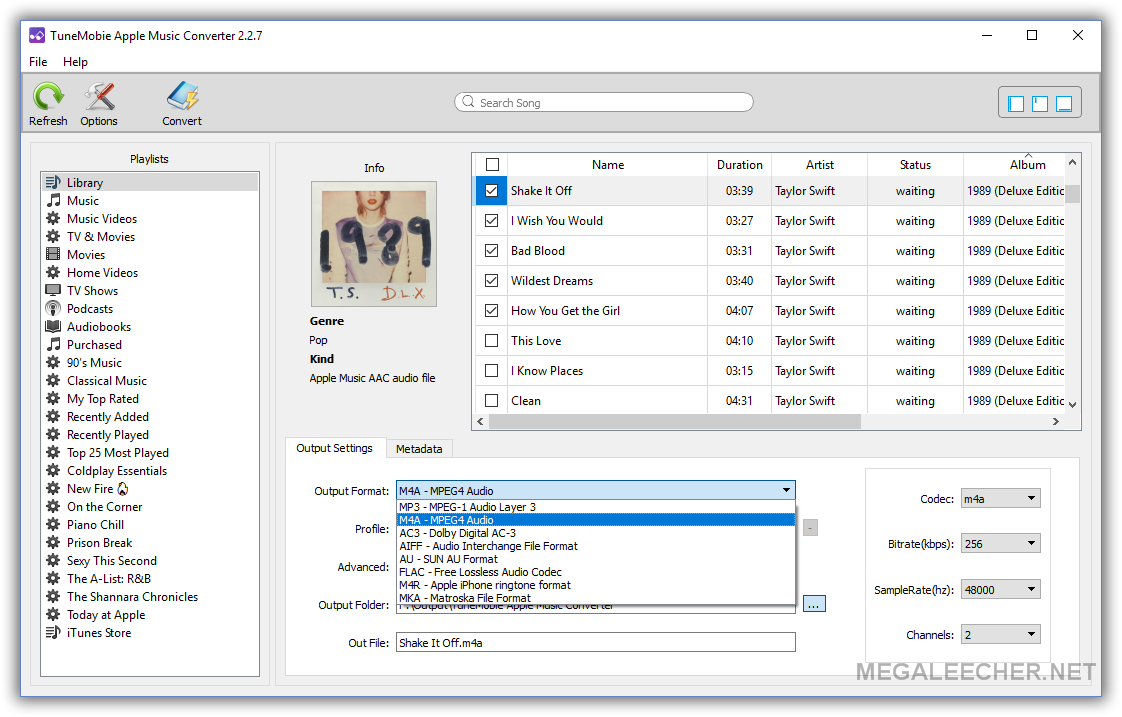This screenshot has width=1122, height=717.
Task: Click the Today at Apple gear icon
Action: point(53,615)
